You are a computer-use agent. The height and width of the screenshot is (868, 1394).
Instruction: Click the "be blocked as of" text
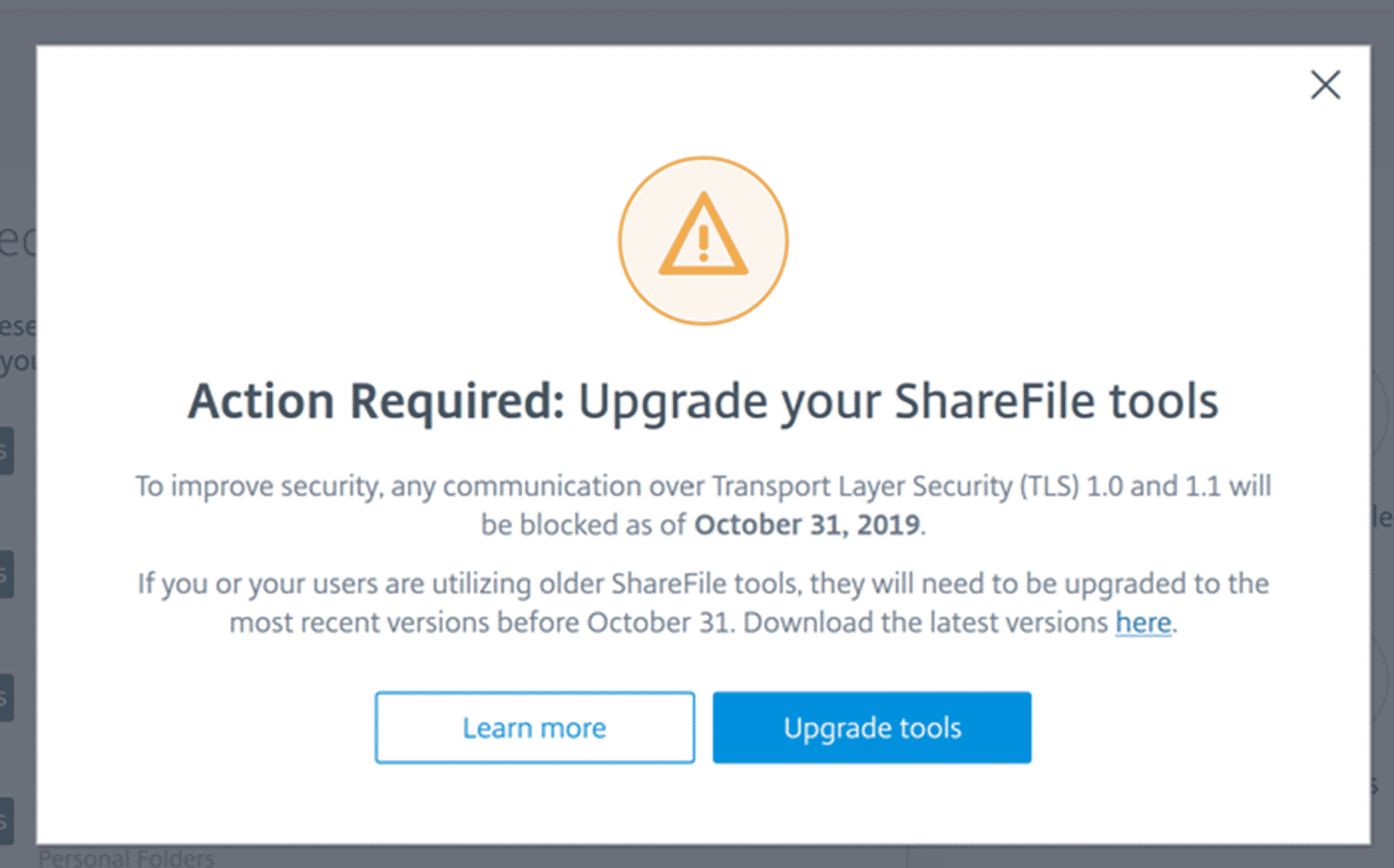tap(582, 525)
